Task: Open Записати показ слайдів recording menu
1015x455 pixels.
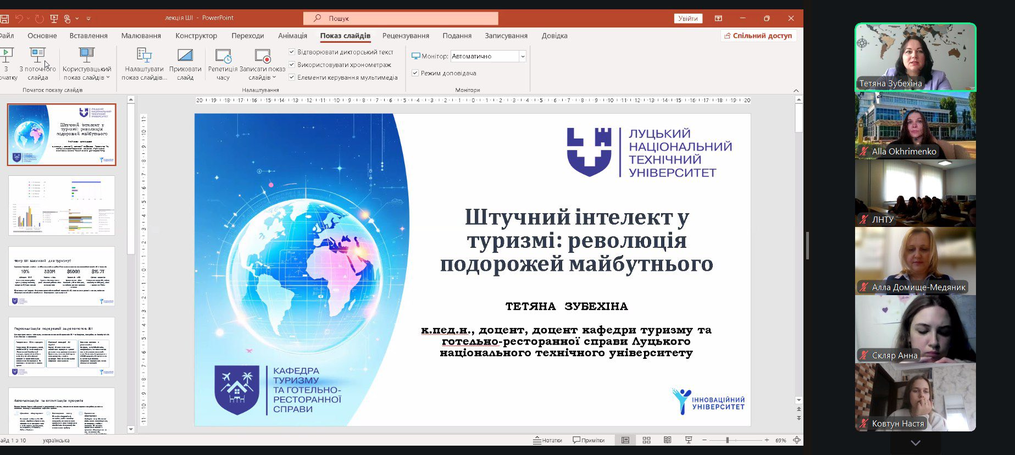Action: point(262,63)
